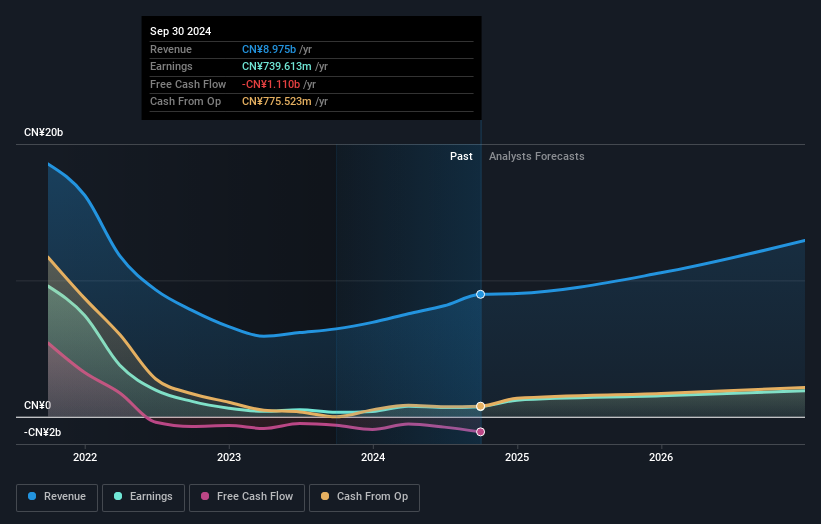Toggle the Free Cash Flow legend button
The width and height of the screenshot is (821, 524).
[x=247, y=497]
